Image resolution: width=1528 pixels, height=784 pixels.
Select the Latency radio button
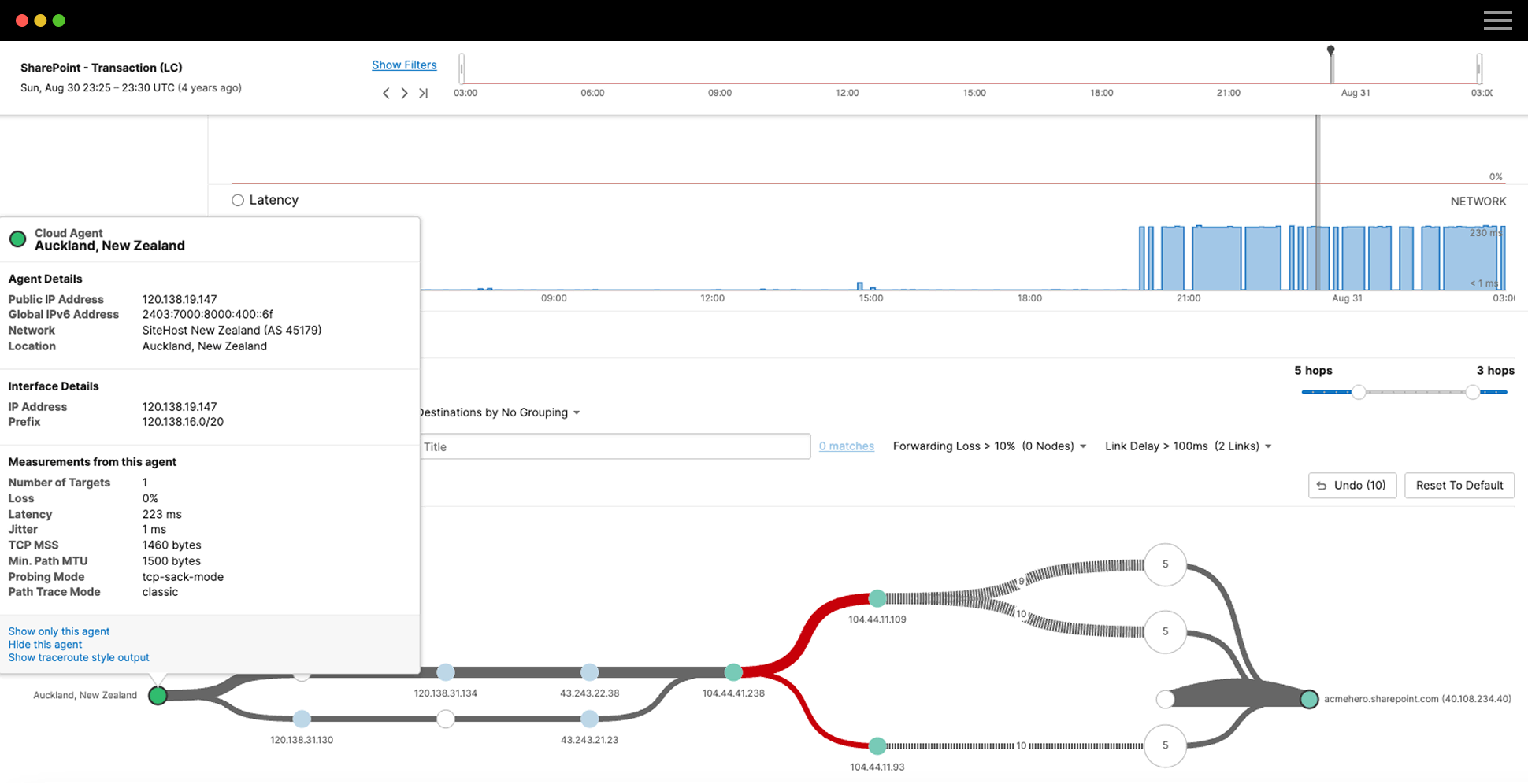point(238,201)
